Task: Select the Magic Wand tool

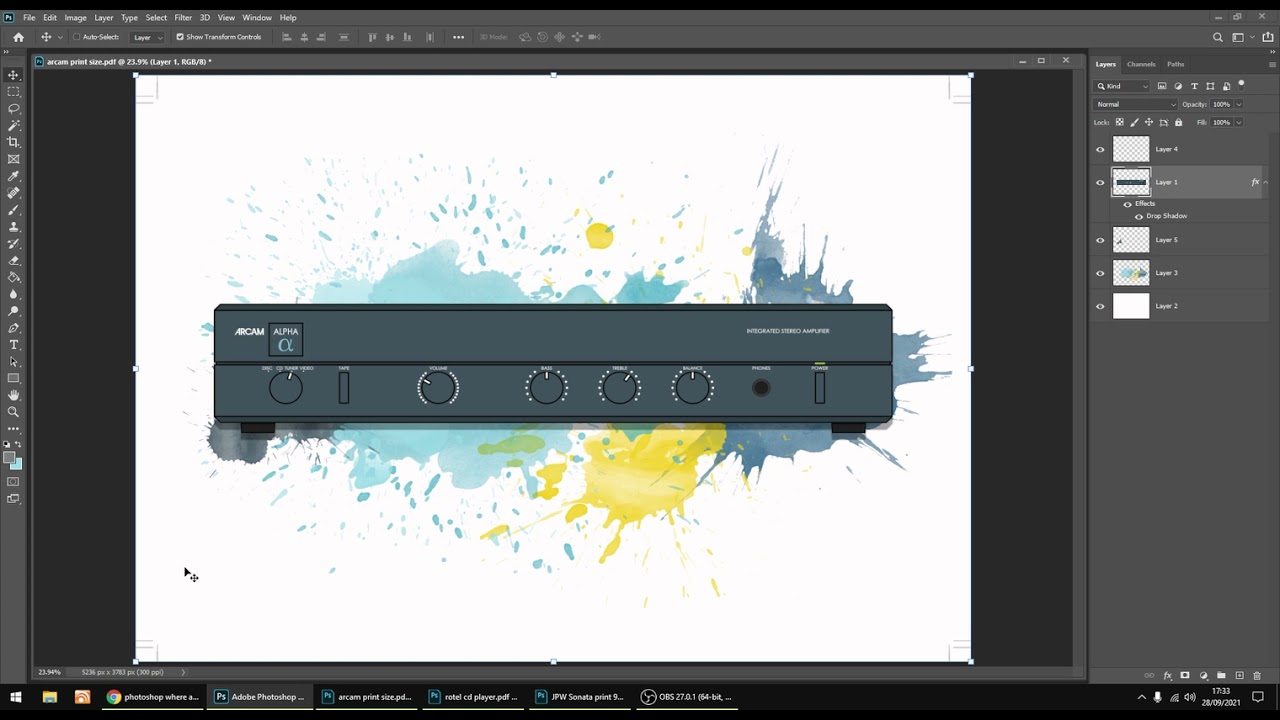Action: [x=13, y=125]
